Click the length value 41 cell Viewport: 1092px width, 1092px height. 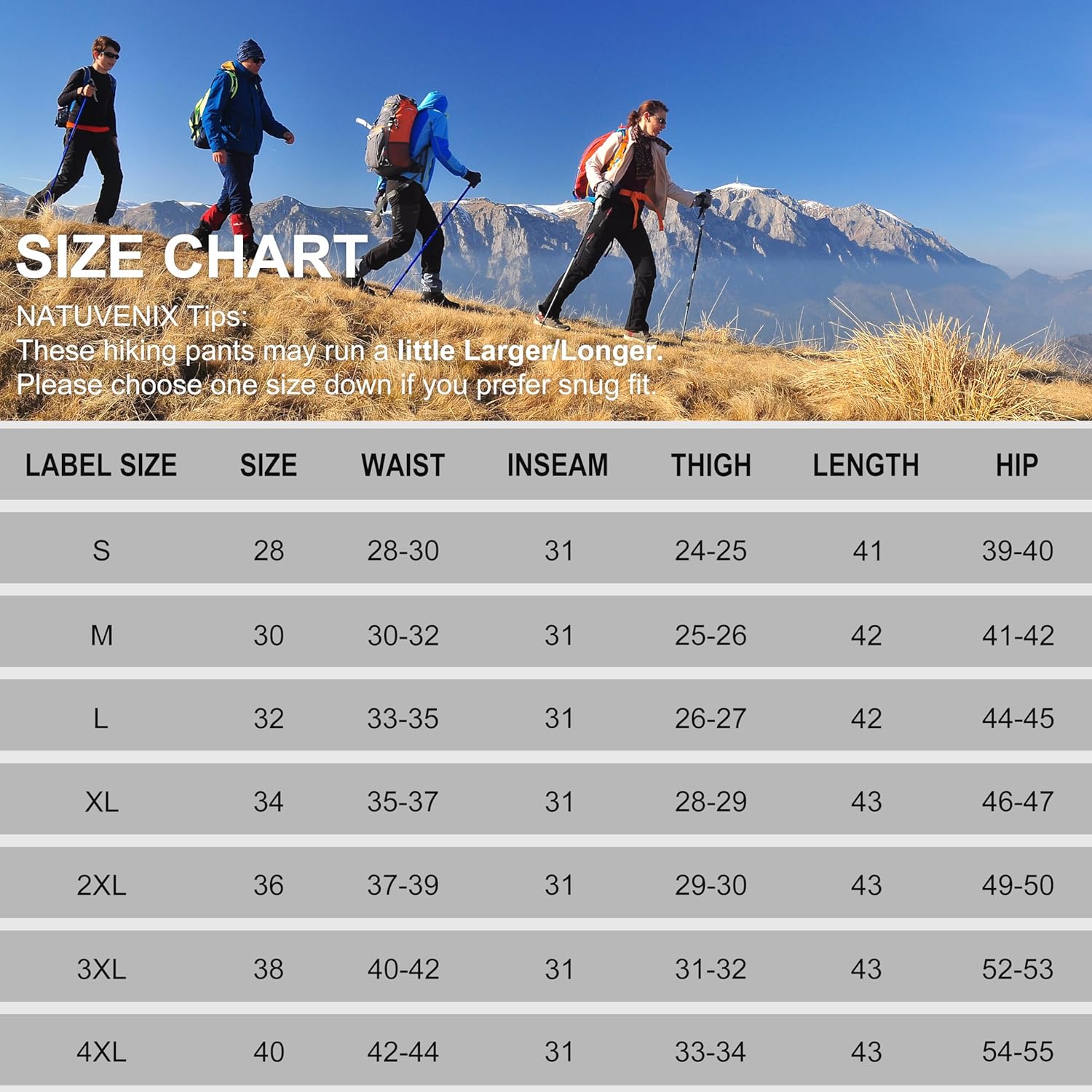[x=866, y=551]
